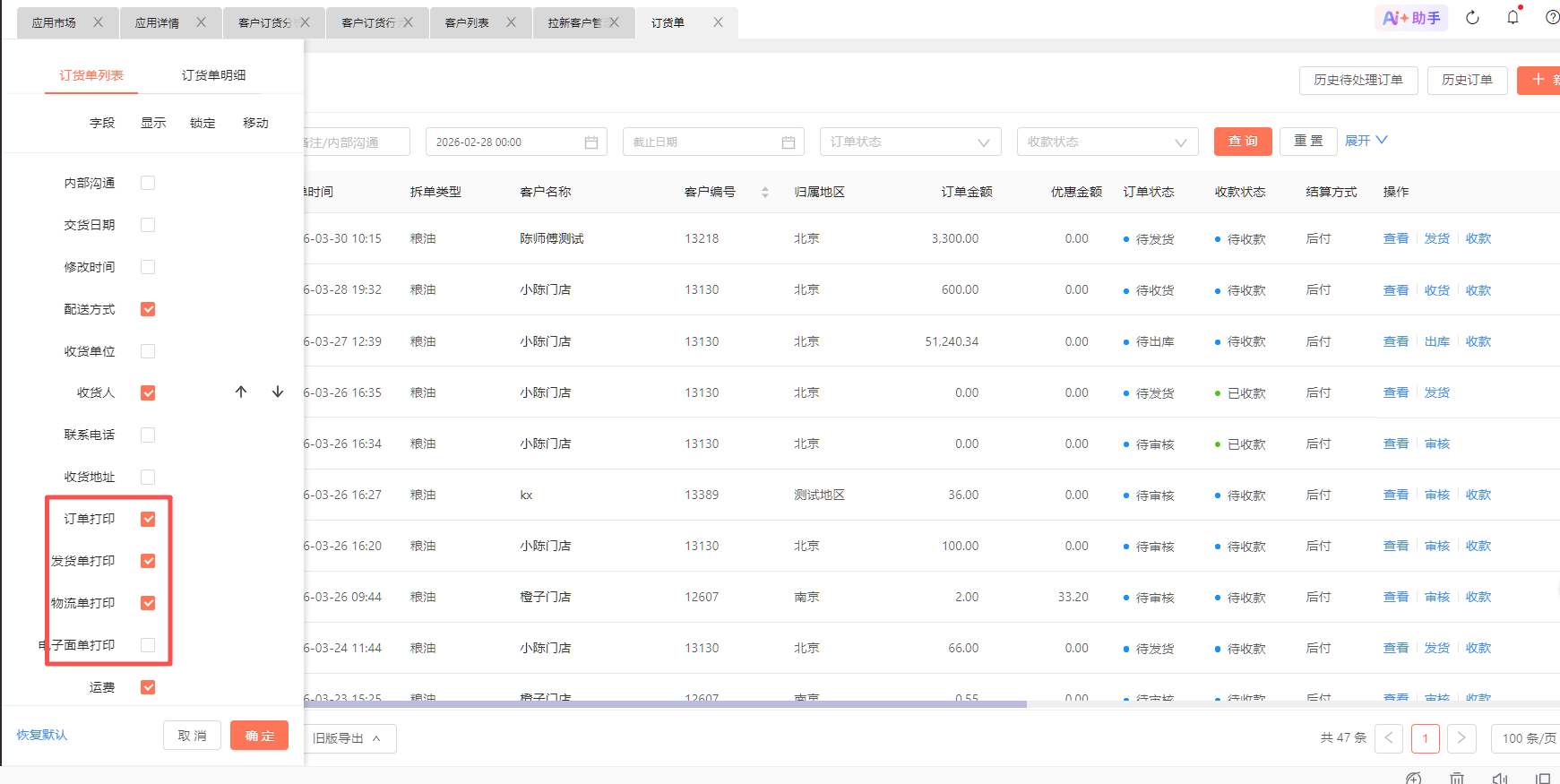
Task: Go to next page arrow
Action: click(x=1461, y=738)
